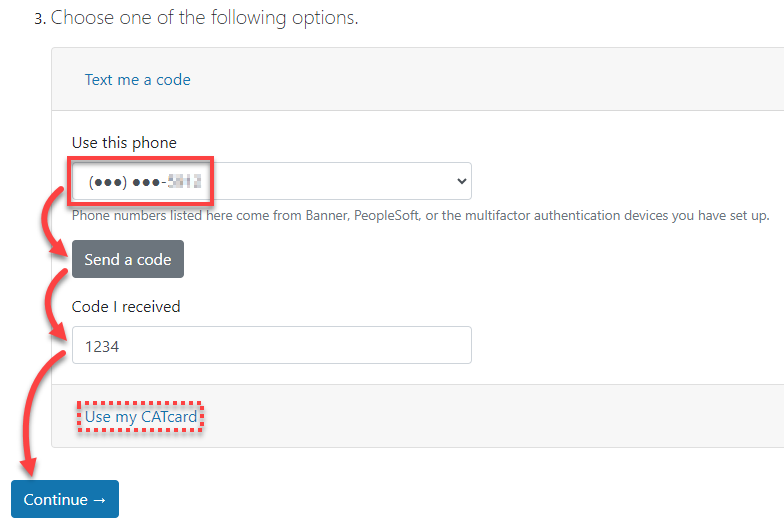Click the right arrow inside the Continue button

99,499
